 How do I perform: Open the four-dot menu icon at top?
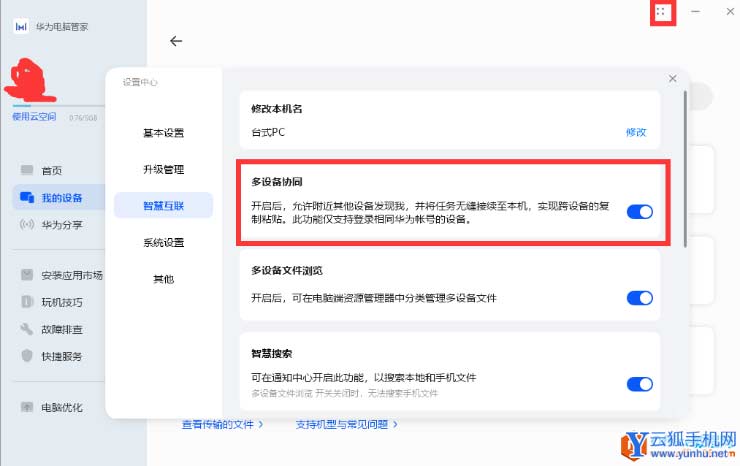[661, 12]
